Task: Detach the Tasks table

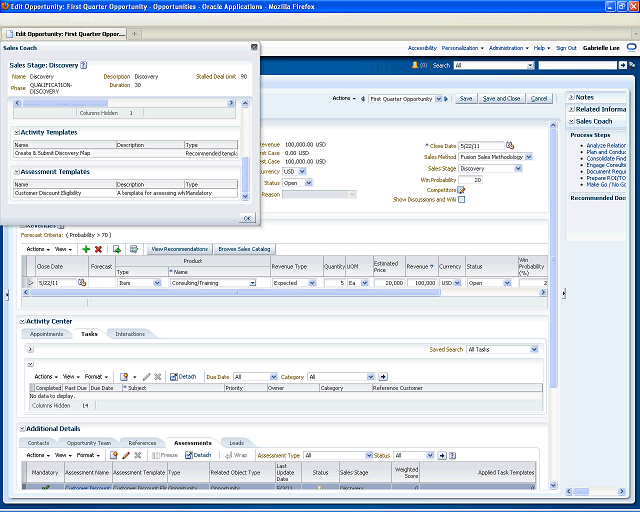Action: (x=183, y=377)
